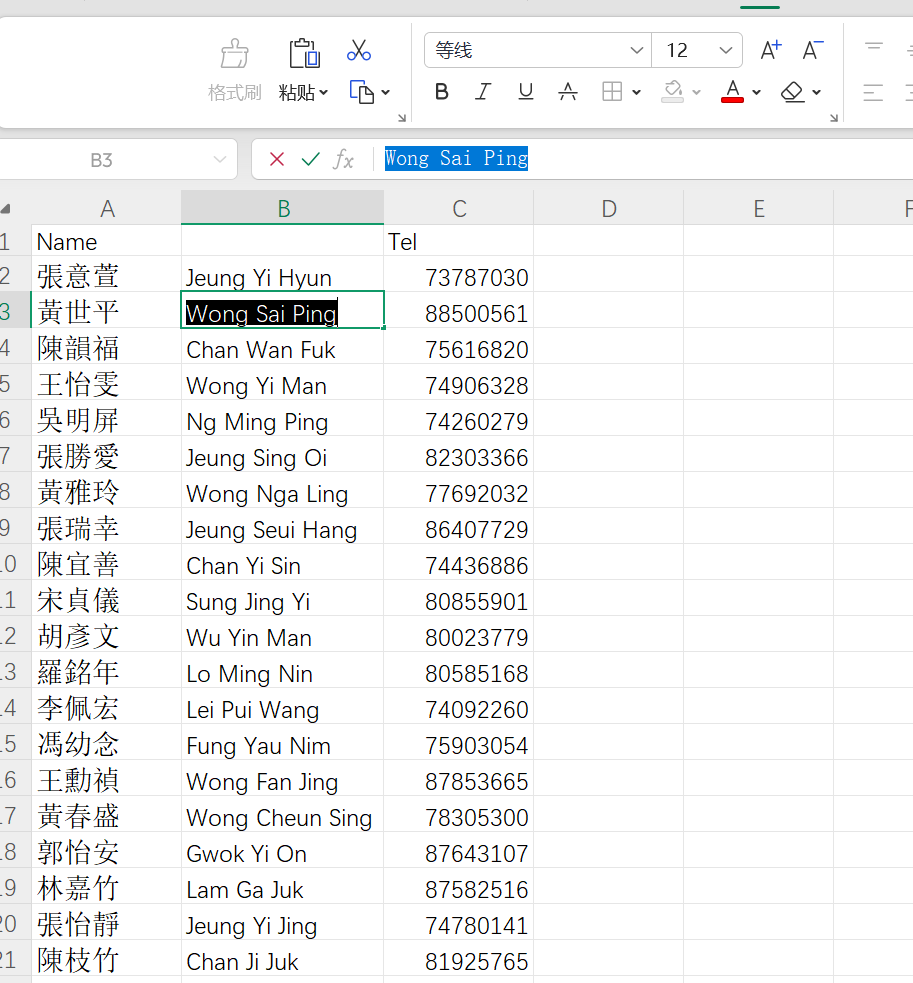Click the Clear eraser icon
Screen dimensions: 913x983
pyautogui.click(x=793, y=92)
